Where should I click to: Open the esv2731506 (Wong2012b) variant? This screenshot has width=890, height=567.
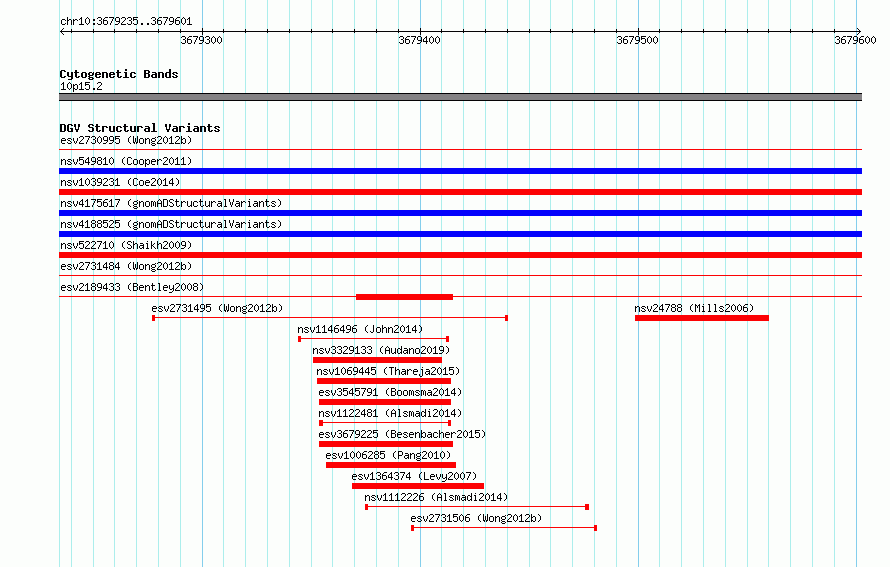476,518
